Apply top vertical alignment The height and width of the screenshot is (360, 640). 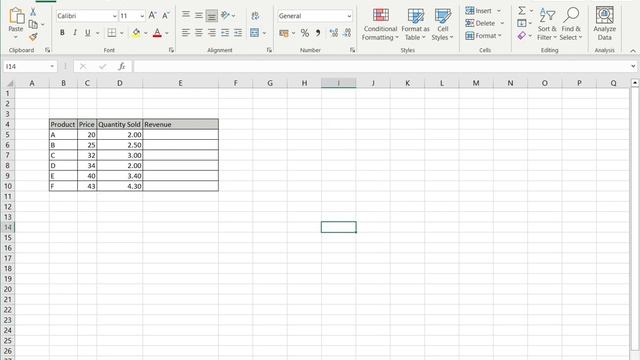point(186,16)
